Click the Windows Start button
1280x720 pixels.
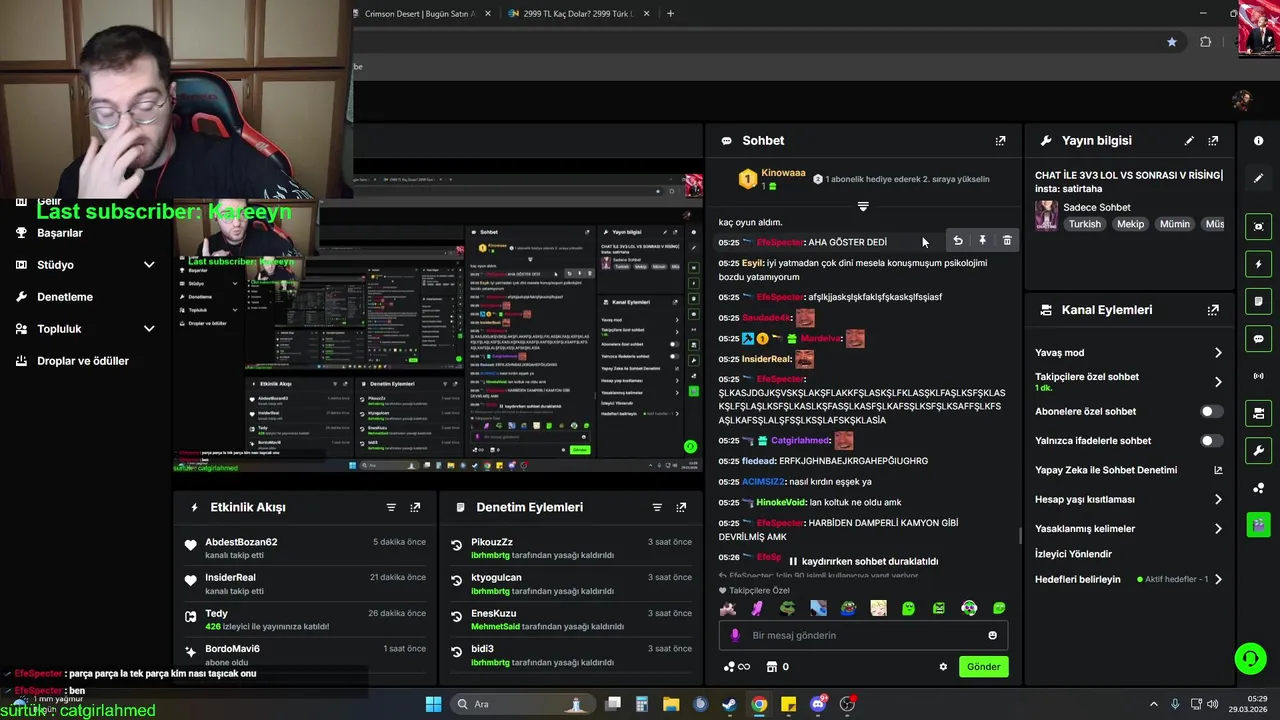pos(433,704)
